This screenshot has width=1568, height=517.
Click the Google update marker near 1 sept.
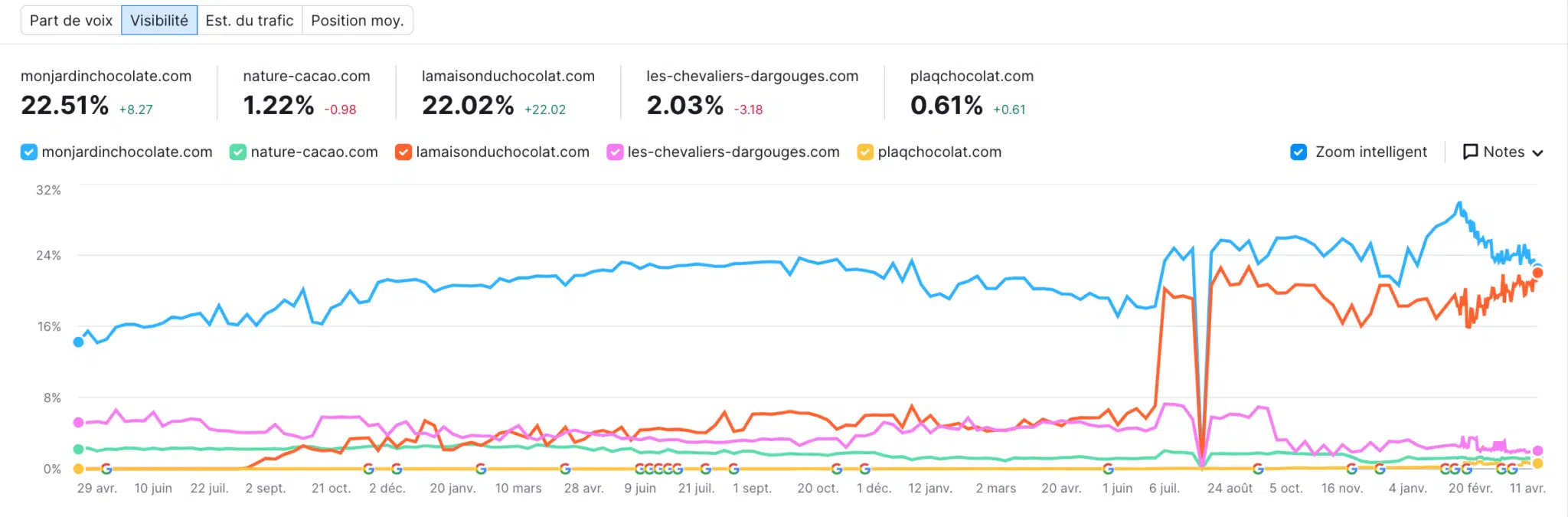click(733, 469)
